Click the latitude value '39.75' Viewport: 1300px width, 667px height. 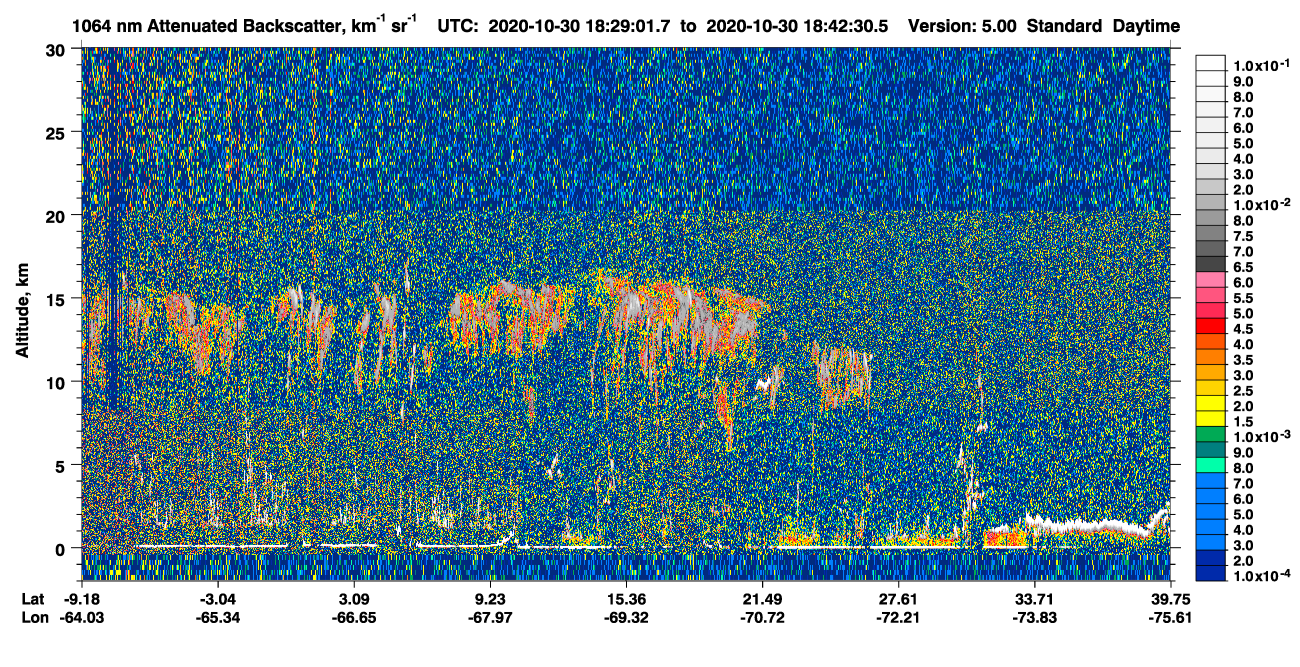coord(1171,599)
